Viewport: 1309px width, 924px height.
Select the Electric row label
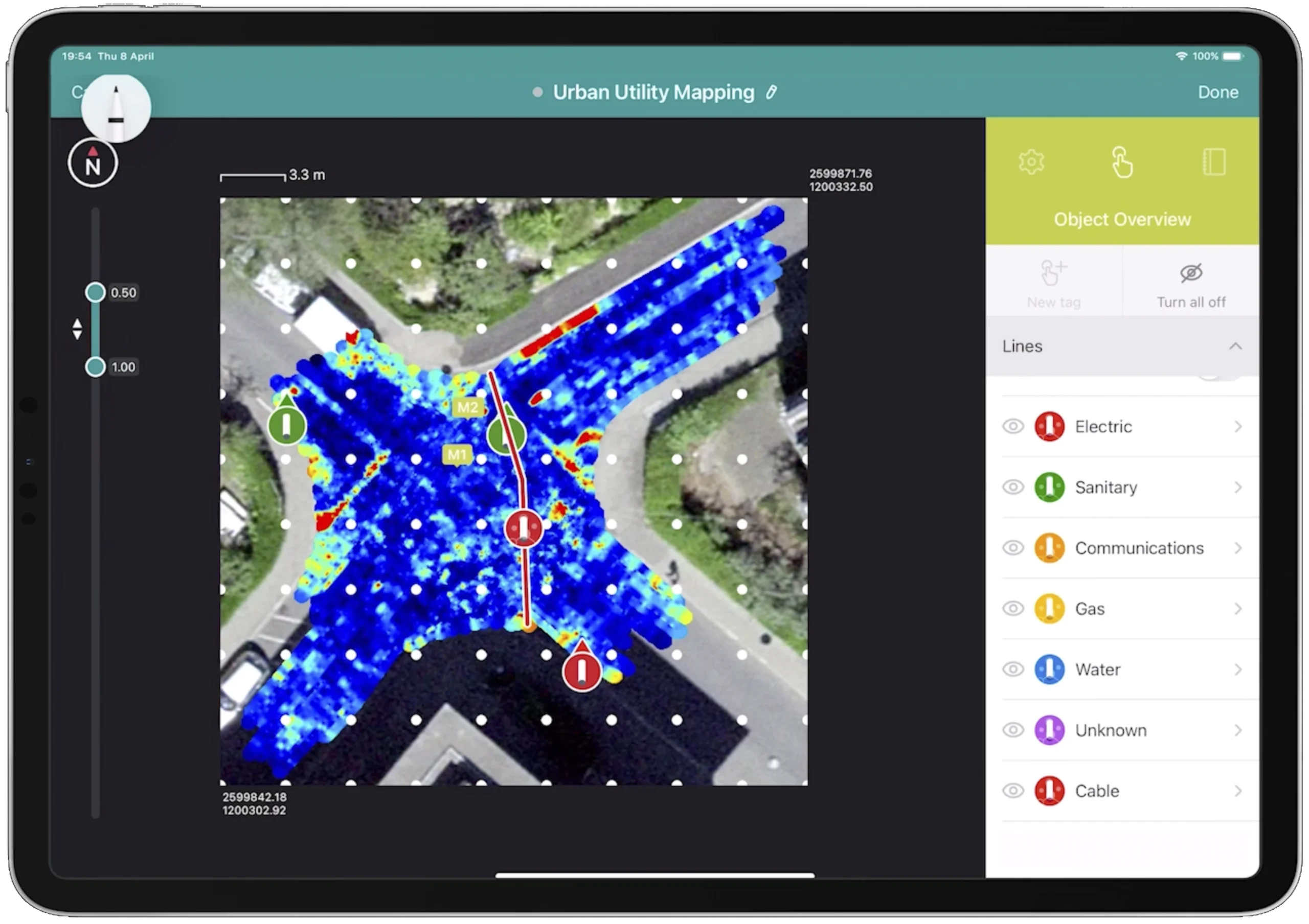click(1103, 427)
